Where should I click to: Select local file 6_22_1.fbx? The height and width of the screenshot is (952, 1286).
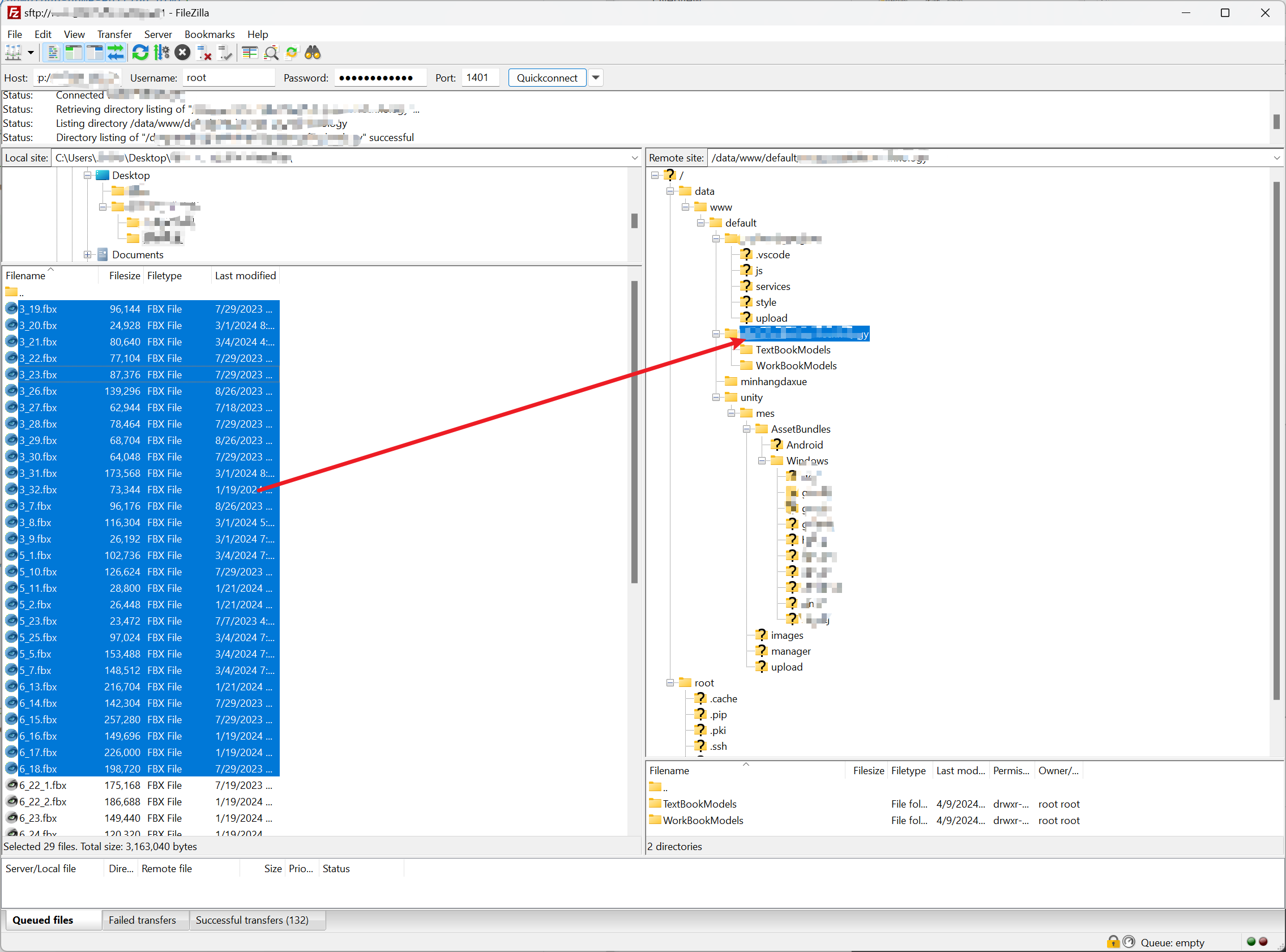[141, 785]
